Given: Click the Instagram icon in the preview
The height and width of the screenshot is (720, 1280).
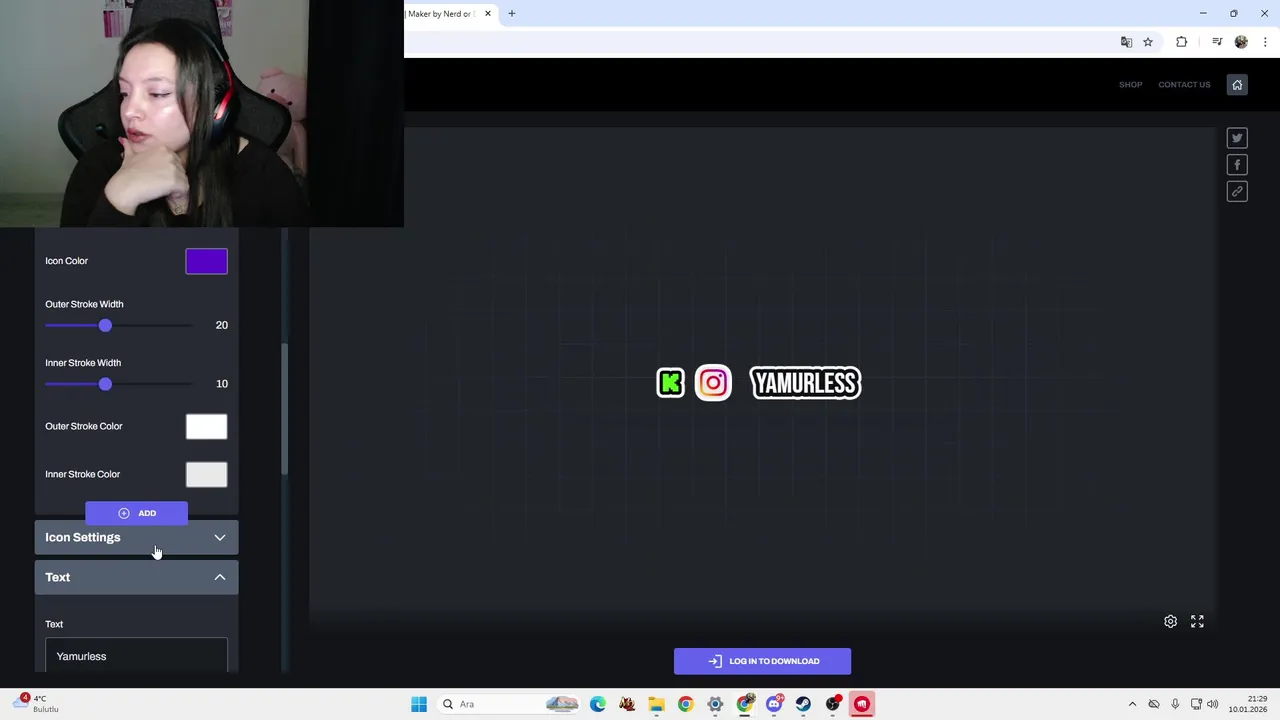Looking at the screenshot, I should tap(713, 382).
